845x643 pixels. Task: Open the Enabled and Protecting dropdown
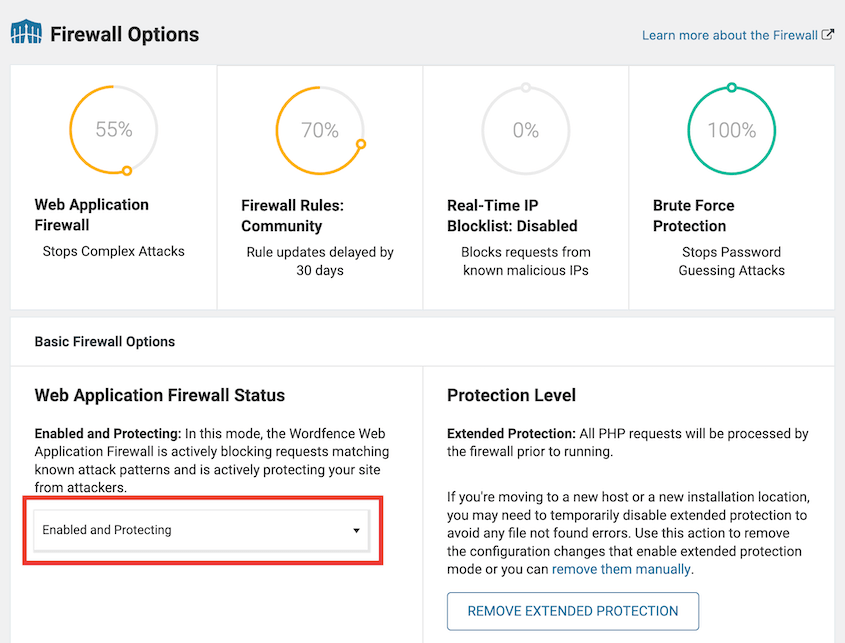point(201,530)
